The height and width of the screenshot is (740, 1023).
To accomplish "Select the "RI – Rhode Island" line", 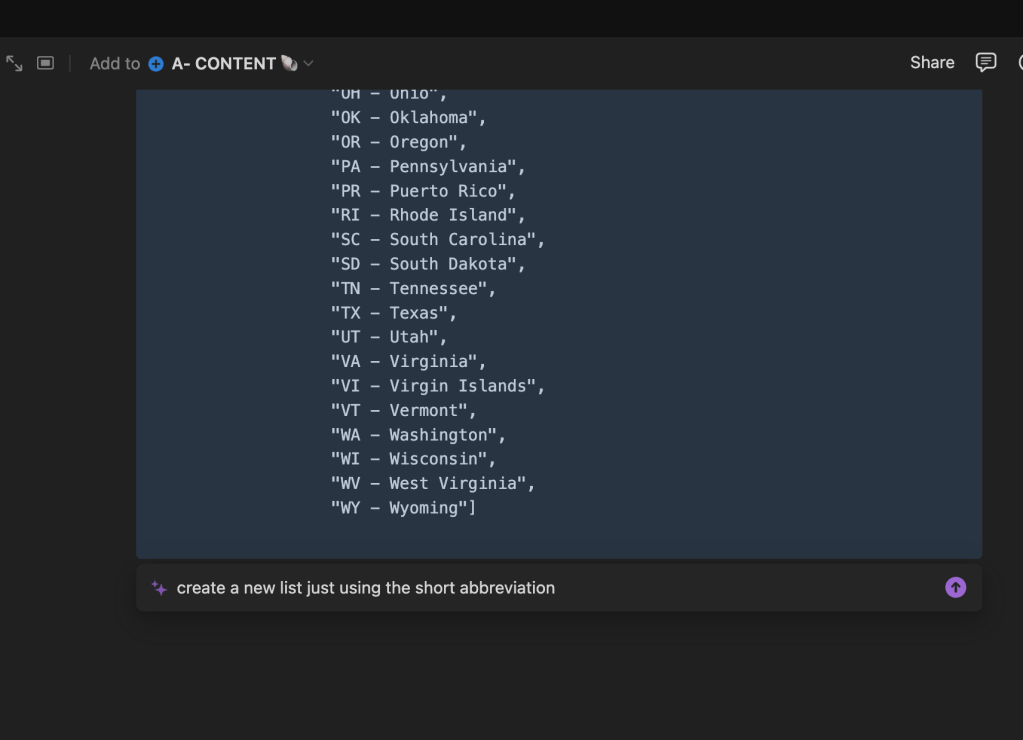I will pos(428,215).
